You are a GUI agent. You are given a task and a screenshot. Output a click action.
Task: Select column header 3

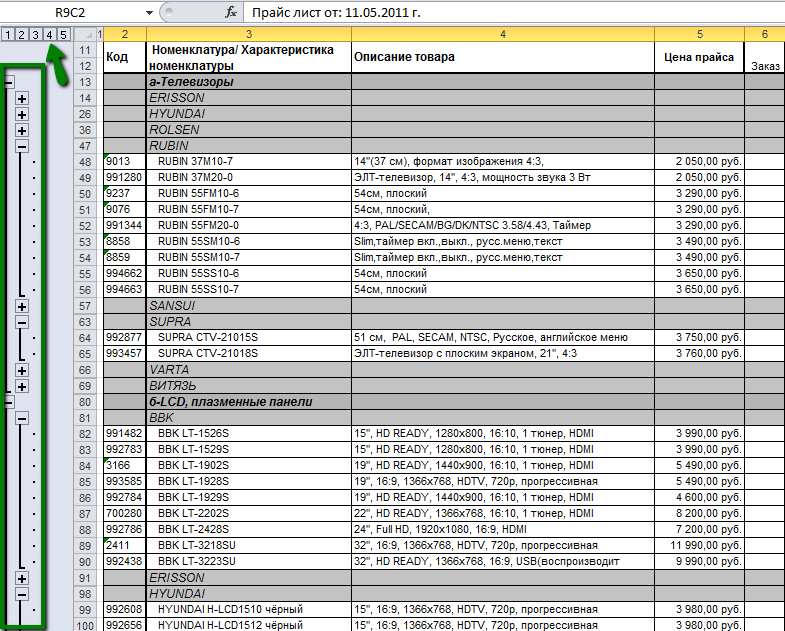click(249, 34)
